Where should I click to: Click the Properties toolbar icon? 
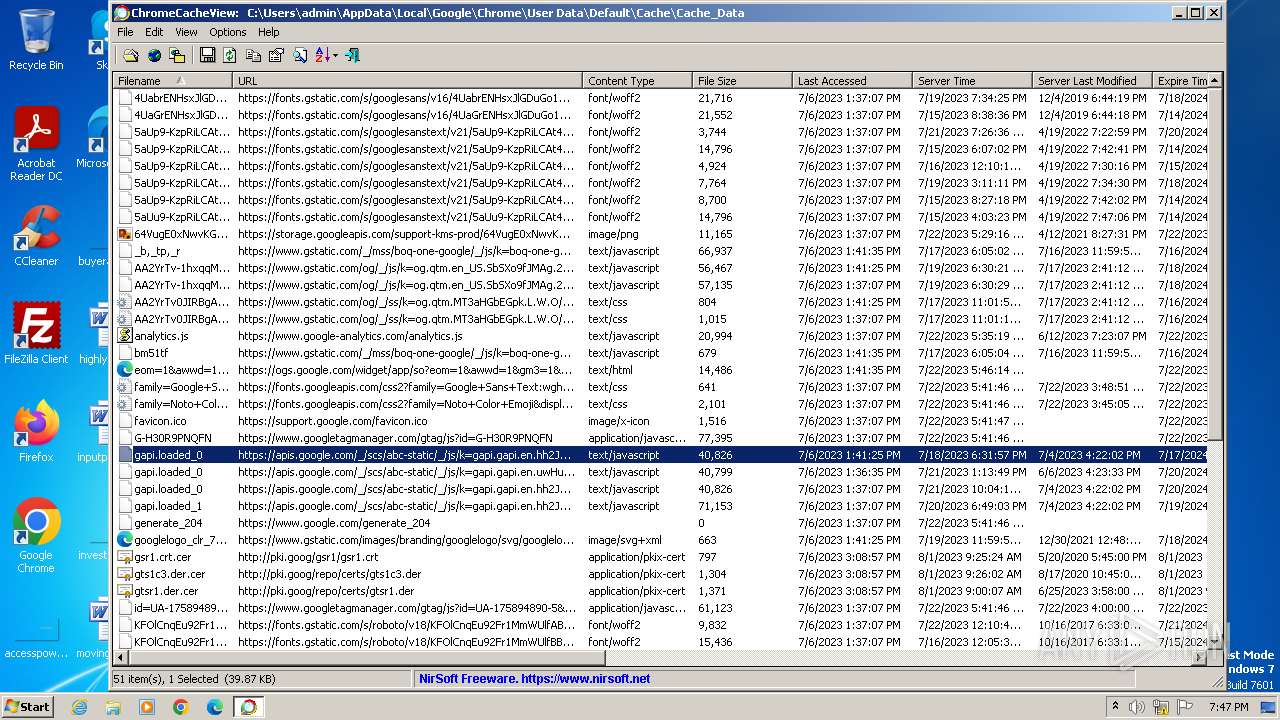tap(276, 56)
